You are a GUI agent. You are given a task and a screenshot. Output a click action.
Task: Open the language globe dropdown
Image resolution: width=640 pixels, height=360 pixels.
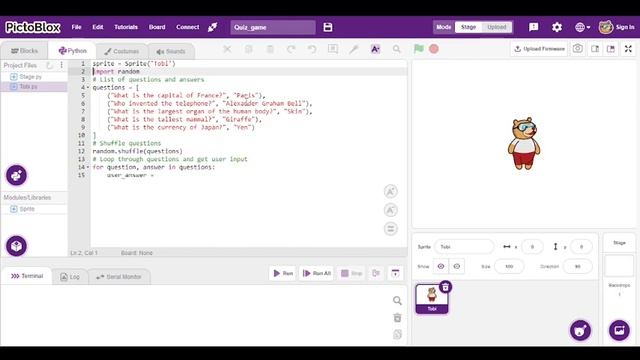(x=582, y=27)
